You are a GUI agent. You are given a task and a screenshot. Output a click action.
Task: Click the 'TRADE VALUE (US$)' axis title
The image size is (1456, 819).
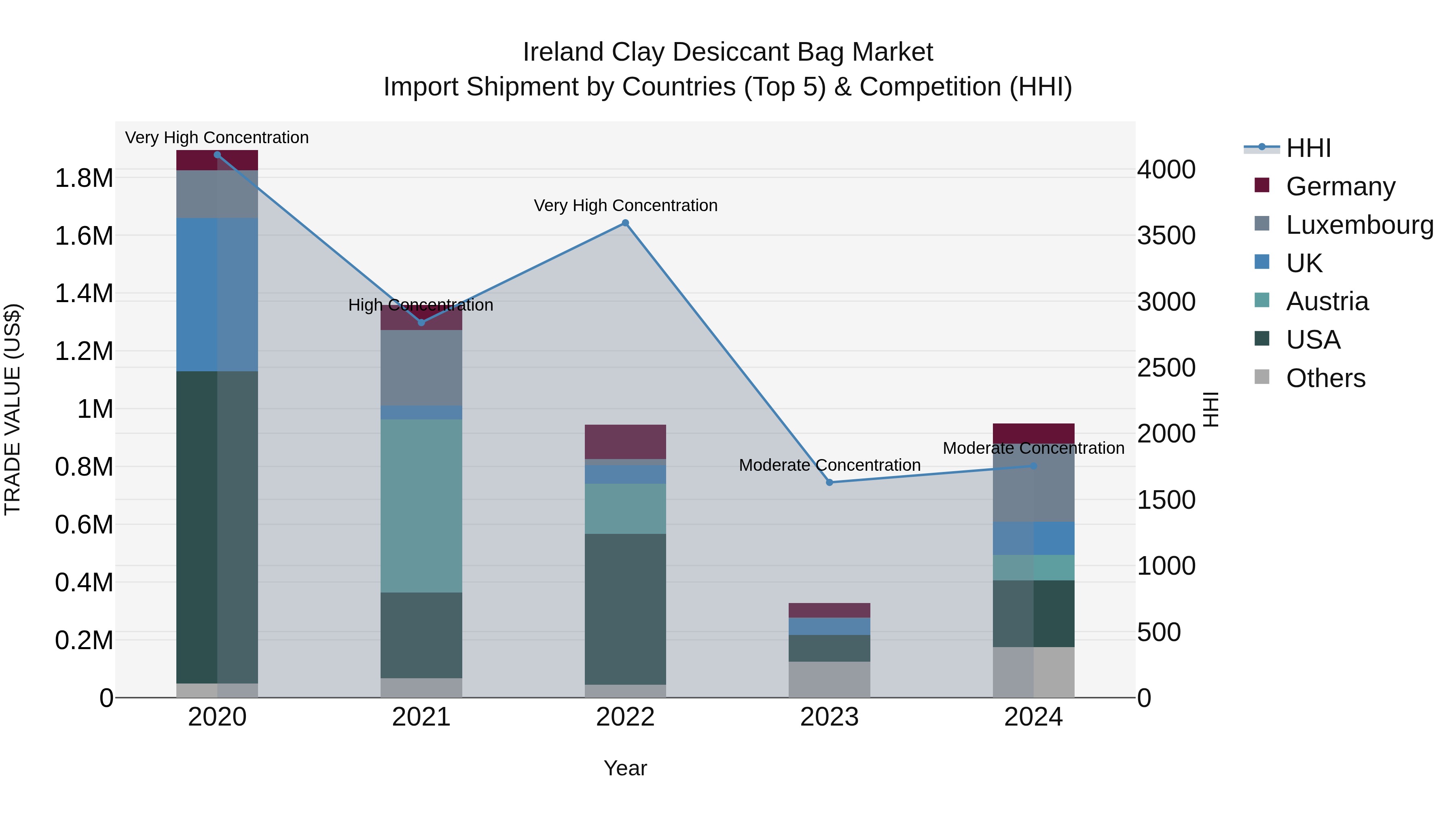tap(13, 409)
